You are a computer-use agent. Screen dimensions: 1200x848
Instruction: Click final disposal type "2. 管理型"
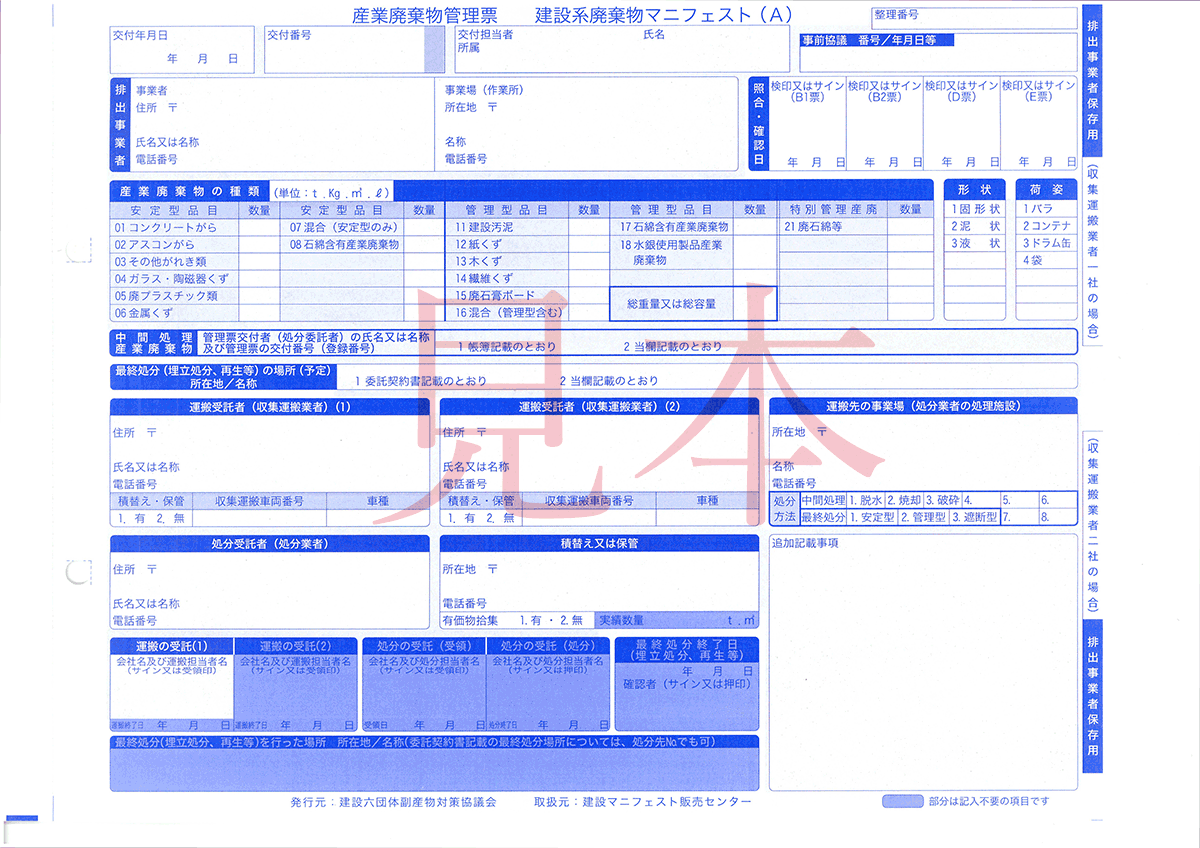(x=924, y=518)
